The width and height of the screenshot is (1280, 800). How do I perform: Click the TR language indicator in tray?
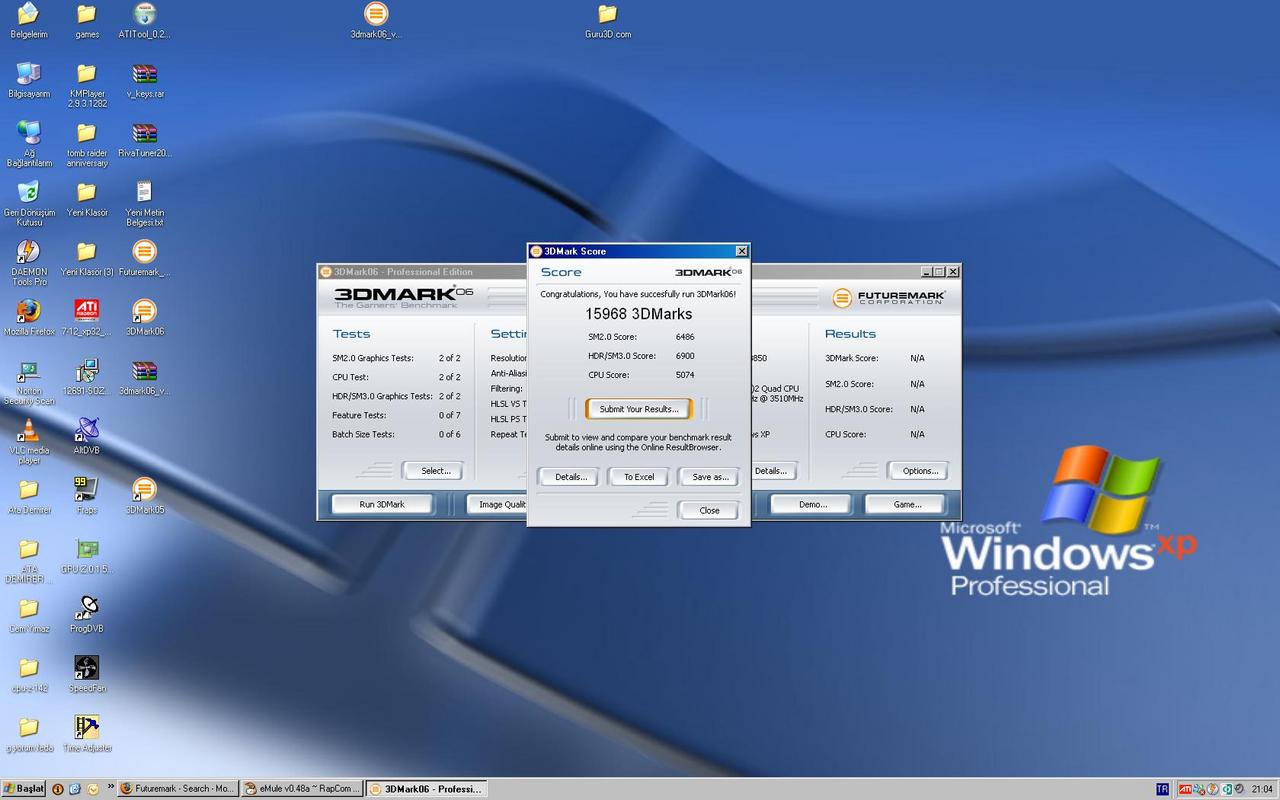pyautogui.click(x=1162, y=789)
